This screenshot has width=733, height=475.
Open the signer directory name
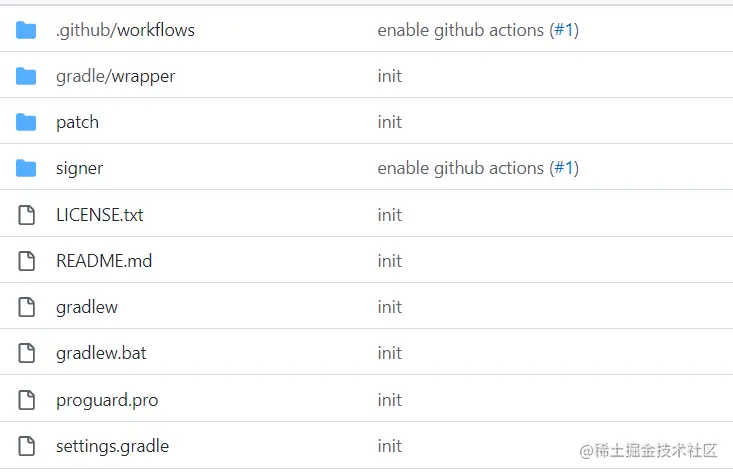[x=79, y=168]
